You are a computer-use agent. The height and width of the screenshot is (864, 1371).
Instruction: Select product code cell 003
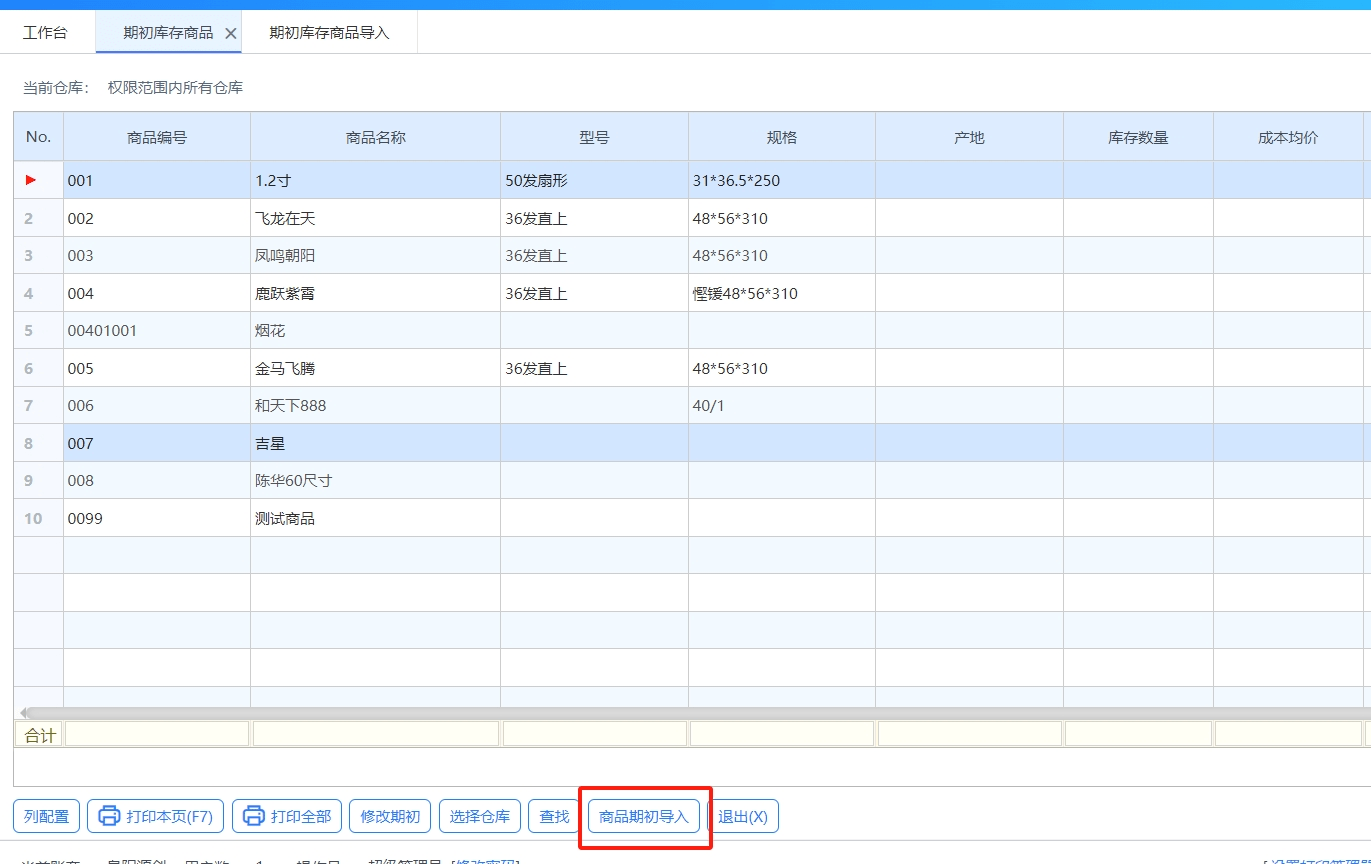click(157, 255)
